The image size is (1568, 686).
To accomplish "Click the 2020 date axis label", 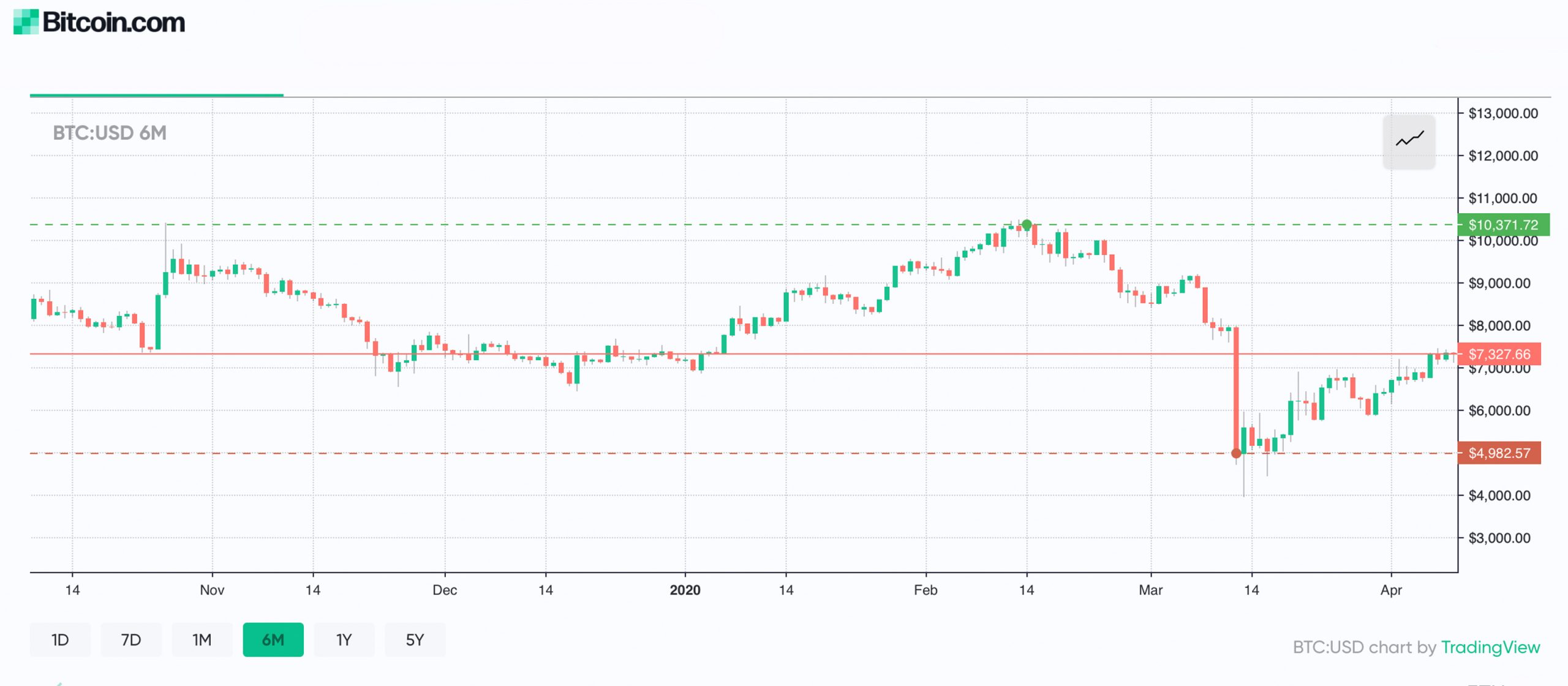I will tap(685, 590).
